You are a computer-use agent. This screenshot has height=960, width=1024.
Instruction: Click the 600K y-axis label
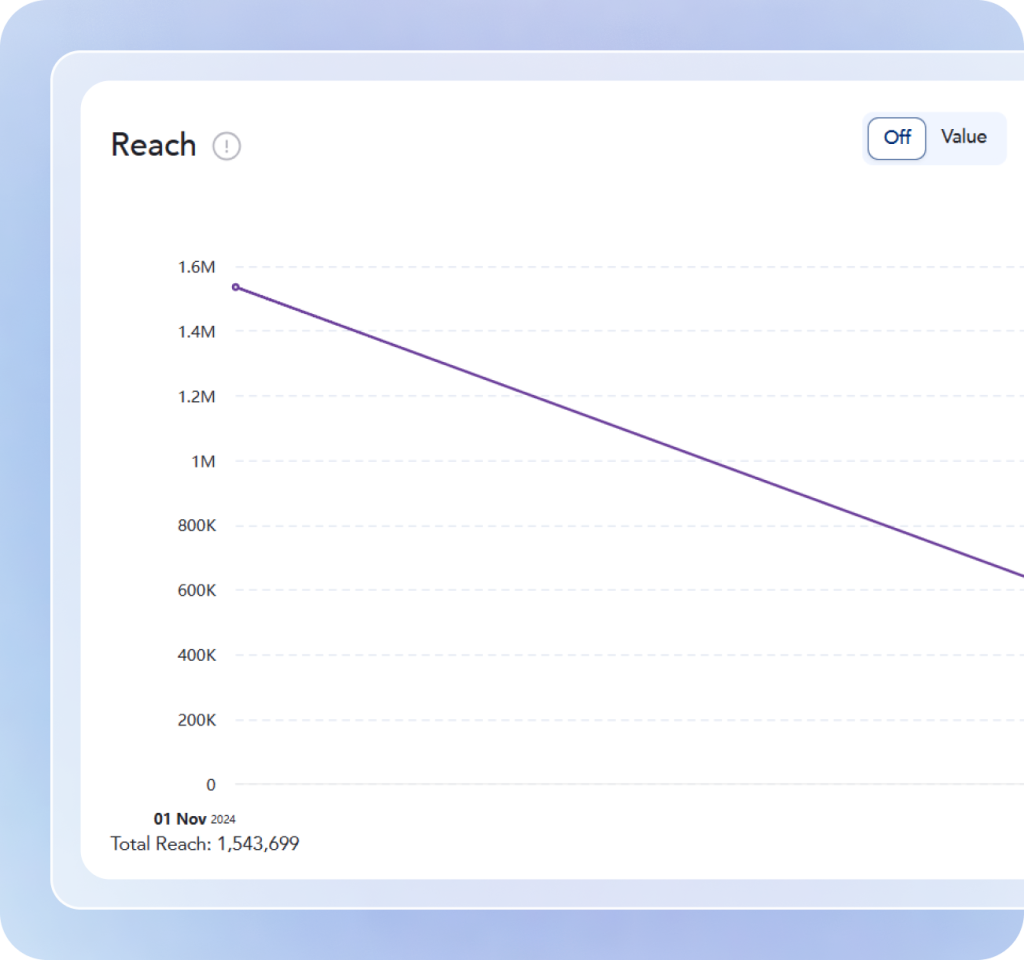[x=197, y=591]
